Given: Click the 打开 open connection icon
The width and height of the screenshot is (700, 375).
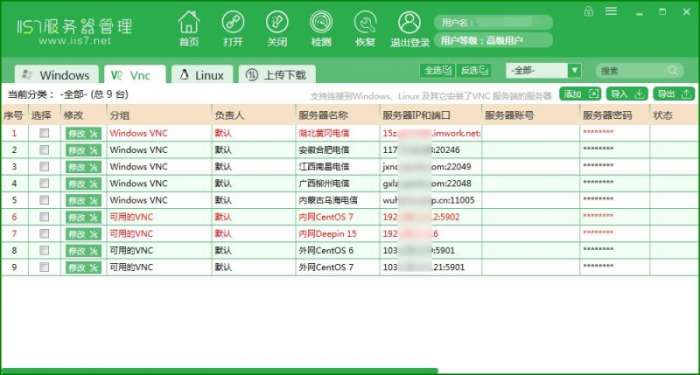Looking at the screenshot, I should (x=233, y=22).
